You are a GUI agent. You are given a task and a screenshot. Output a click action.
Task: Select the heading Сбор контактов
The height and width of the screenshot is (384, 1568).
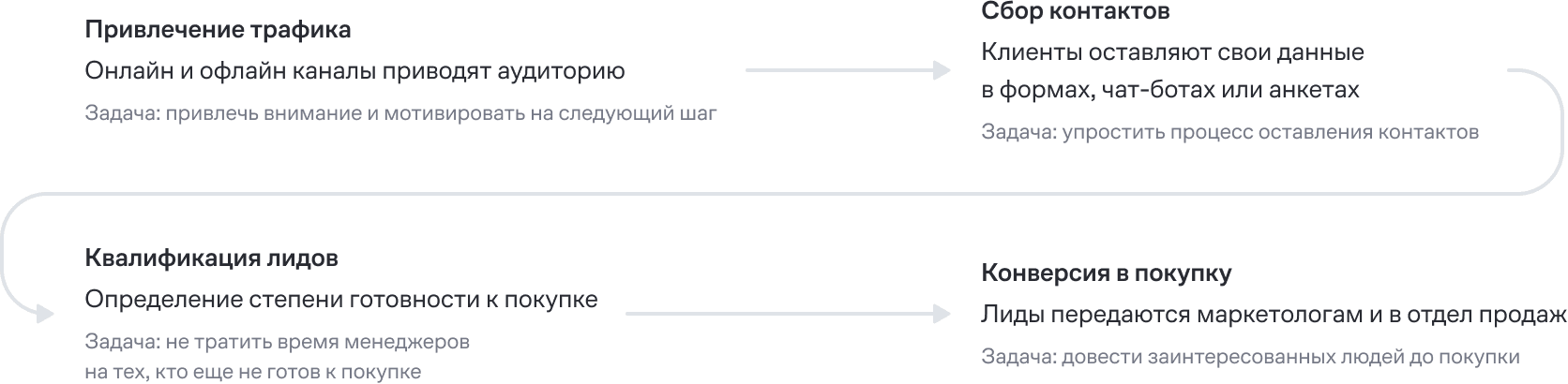[1075, 11]
